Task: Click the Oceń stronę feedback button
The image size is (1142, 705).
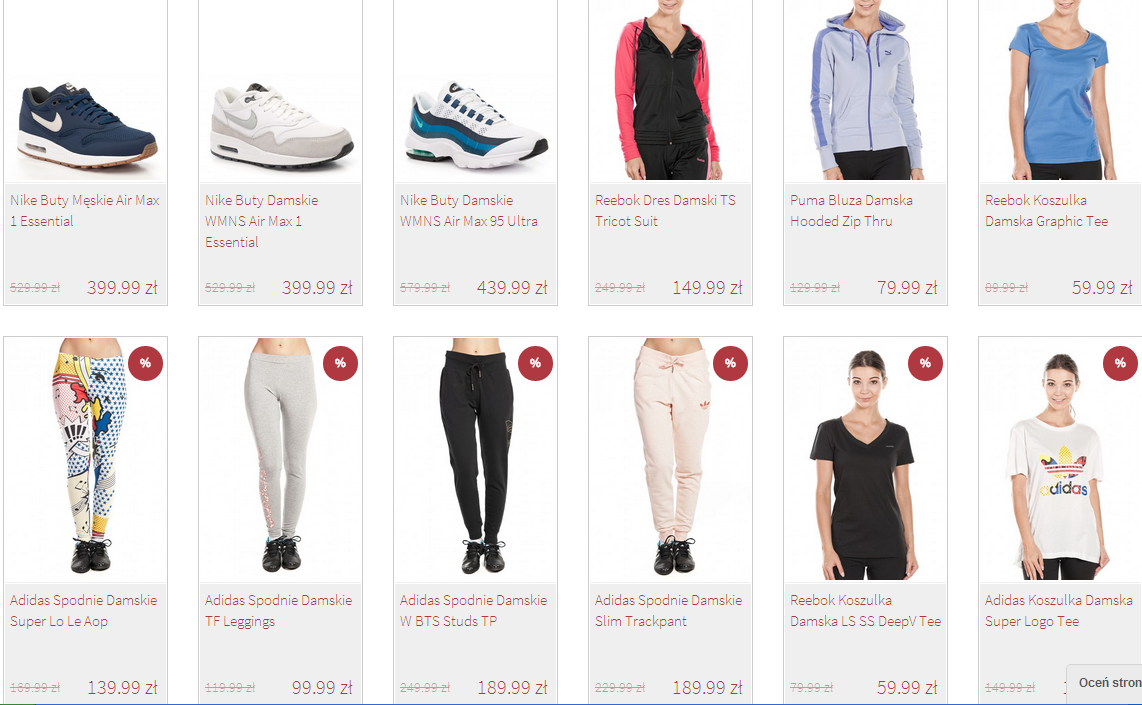Action: [x=1106, y=683]
